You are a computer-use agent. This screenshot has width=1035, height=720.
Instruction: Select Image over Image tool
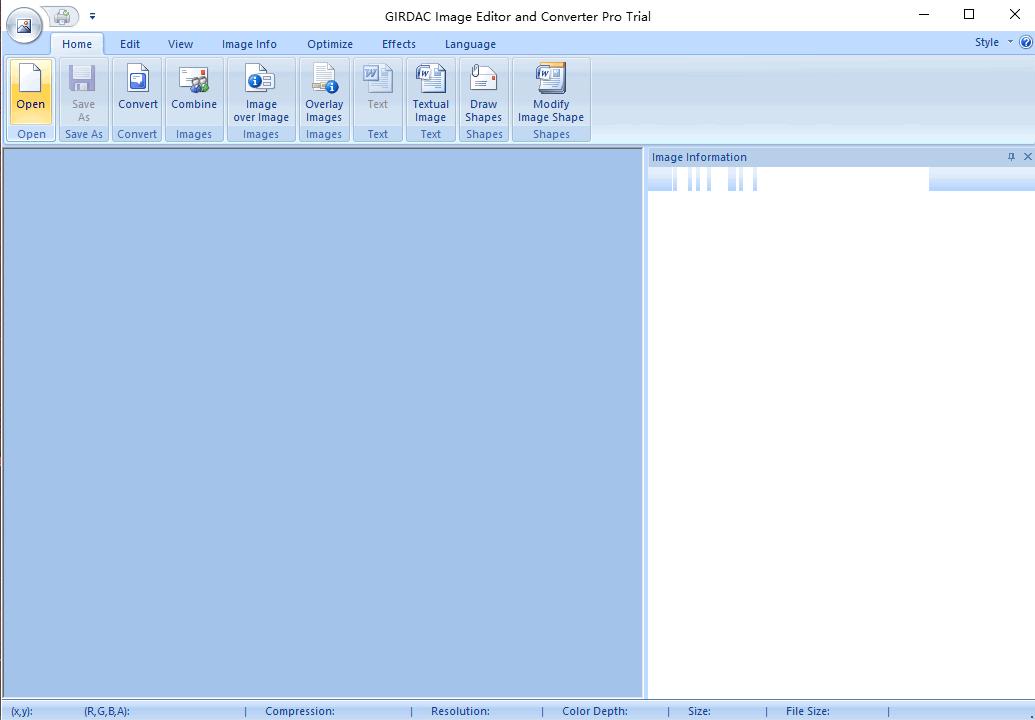point(261,91)
